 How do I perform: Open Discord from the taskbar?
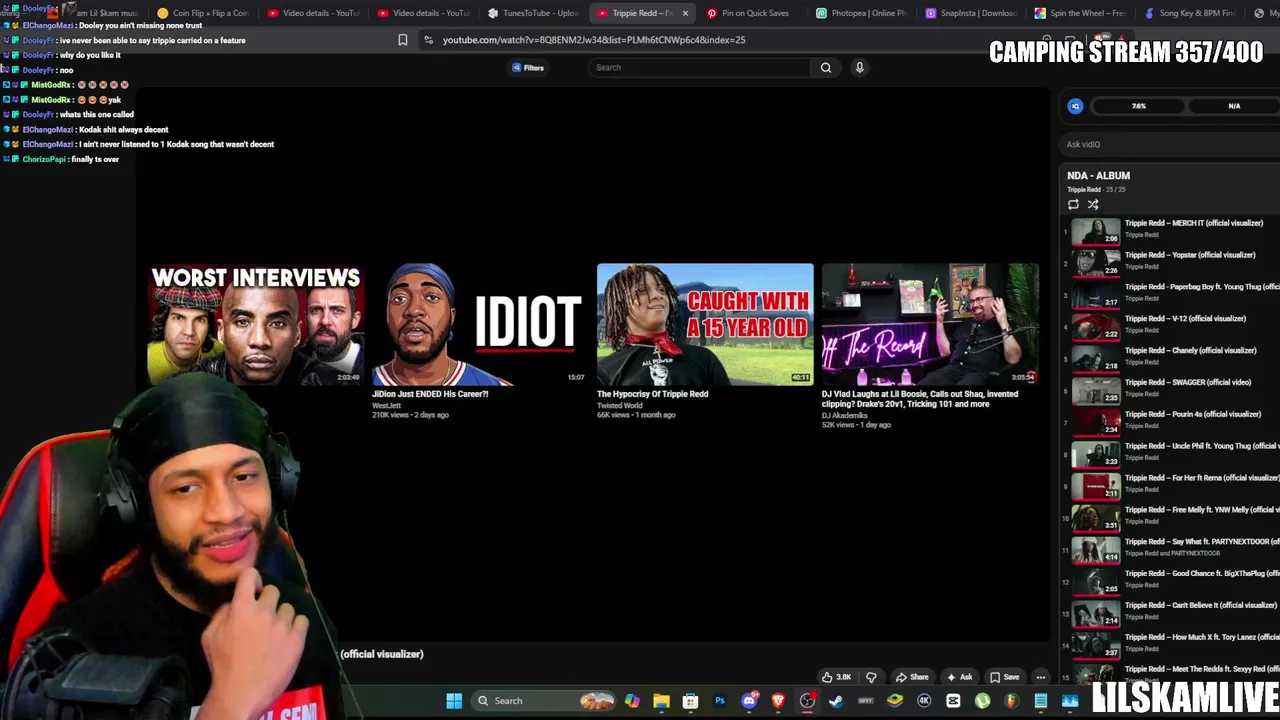tap(749, 701)
